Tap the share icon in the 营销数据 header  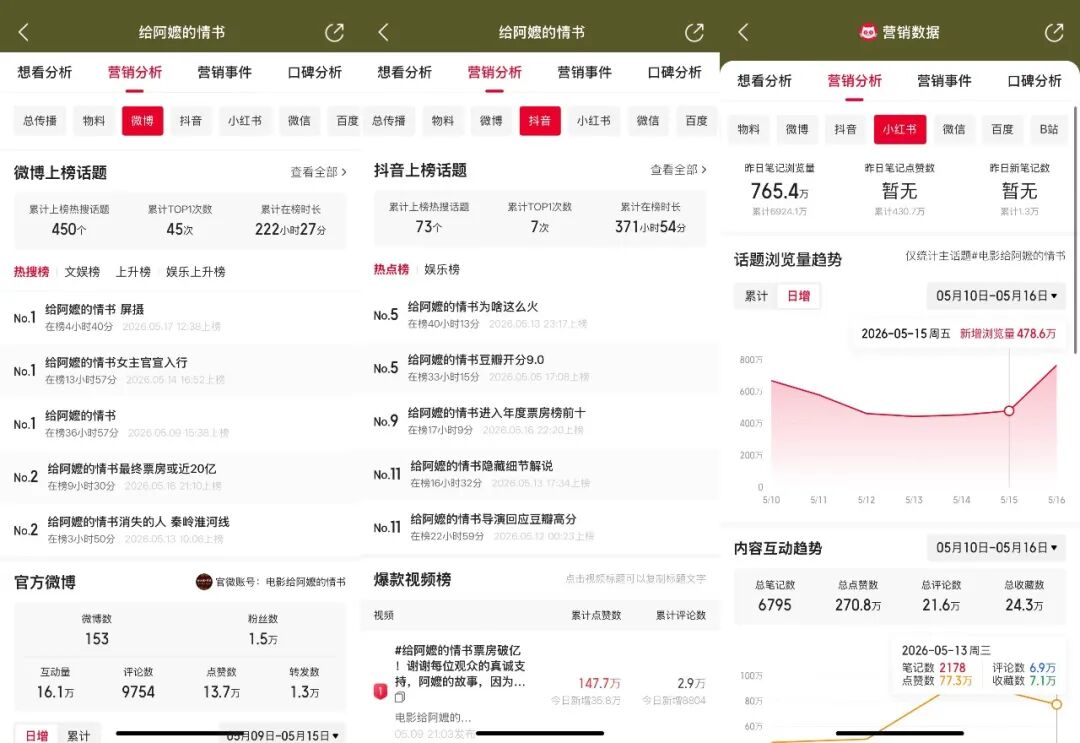(1054, 32)
